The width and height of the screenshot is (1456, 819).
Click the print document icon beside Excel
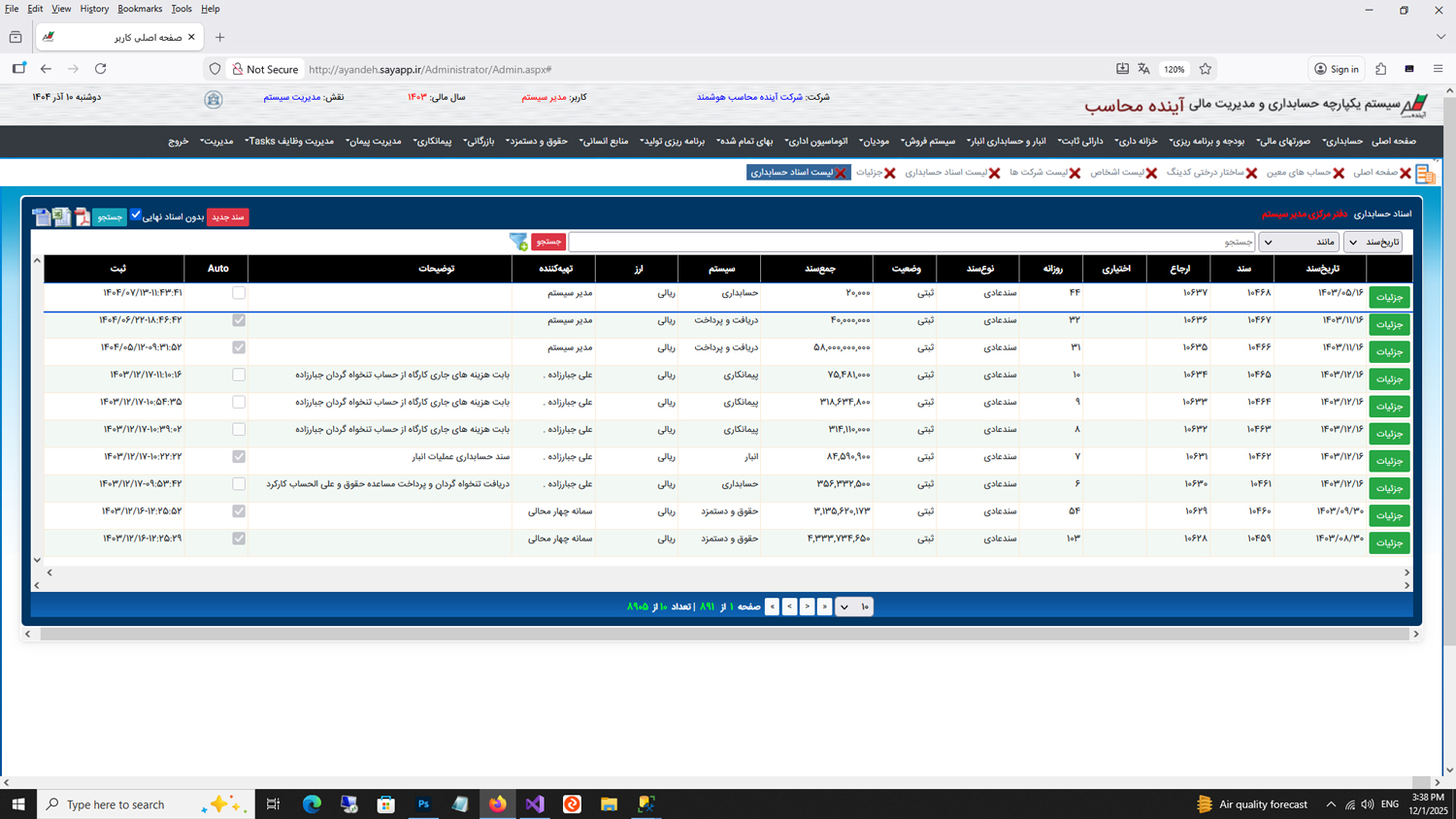click(x=41, y=216)
